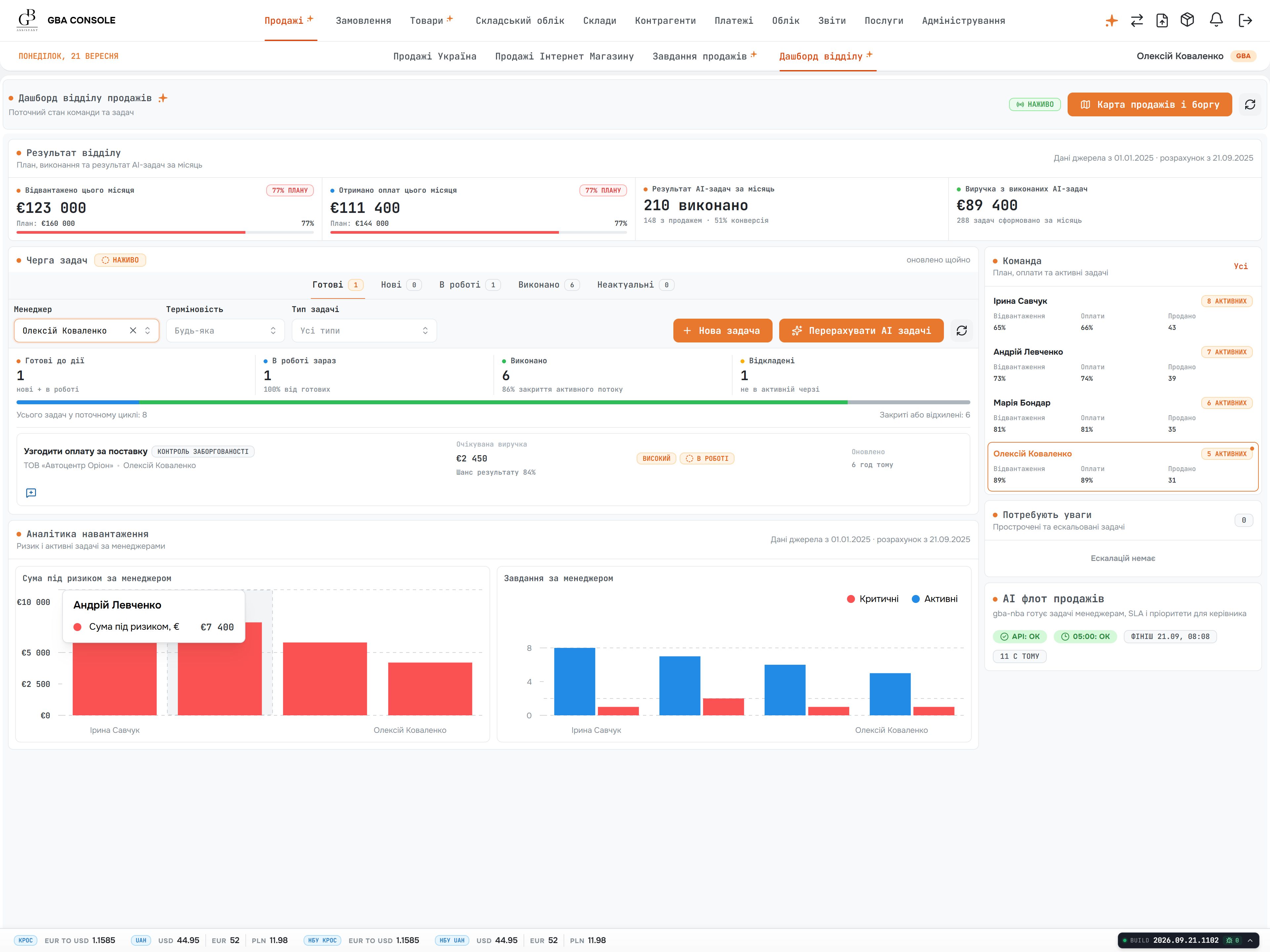Click the task cycle progress bar

click(492, 402)
